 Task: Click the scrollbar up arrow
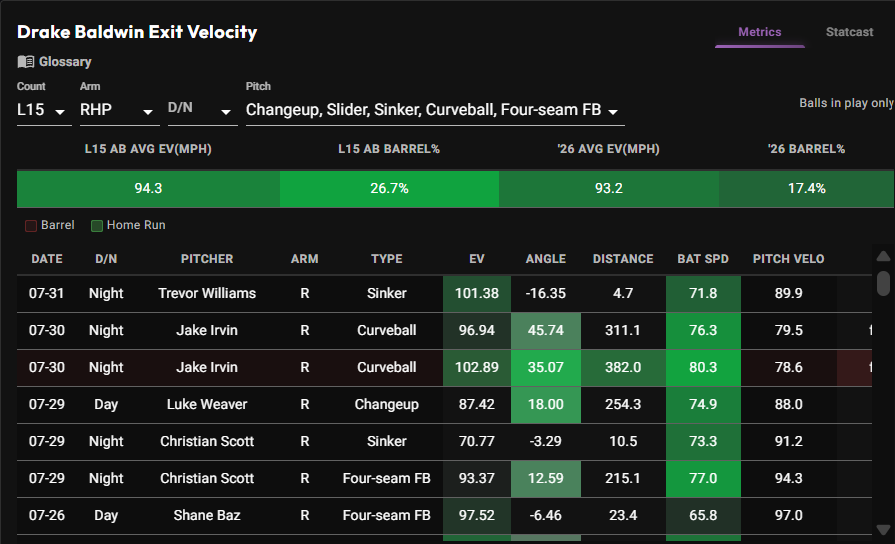tap(883, 256)
